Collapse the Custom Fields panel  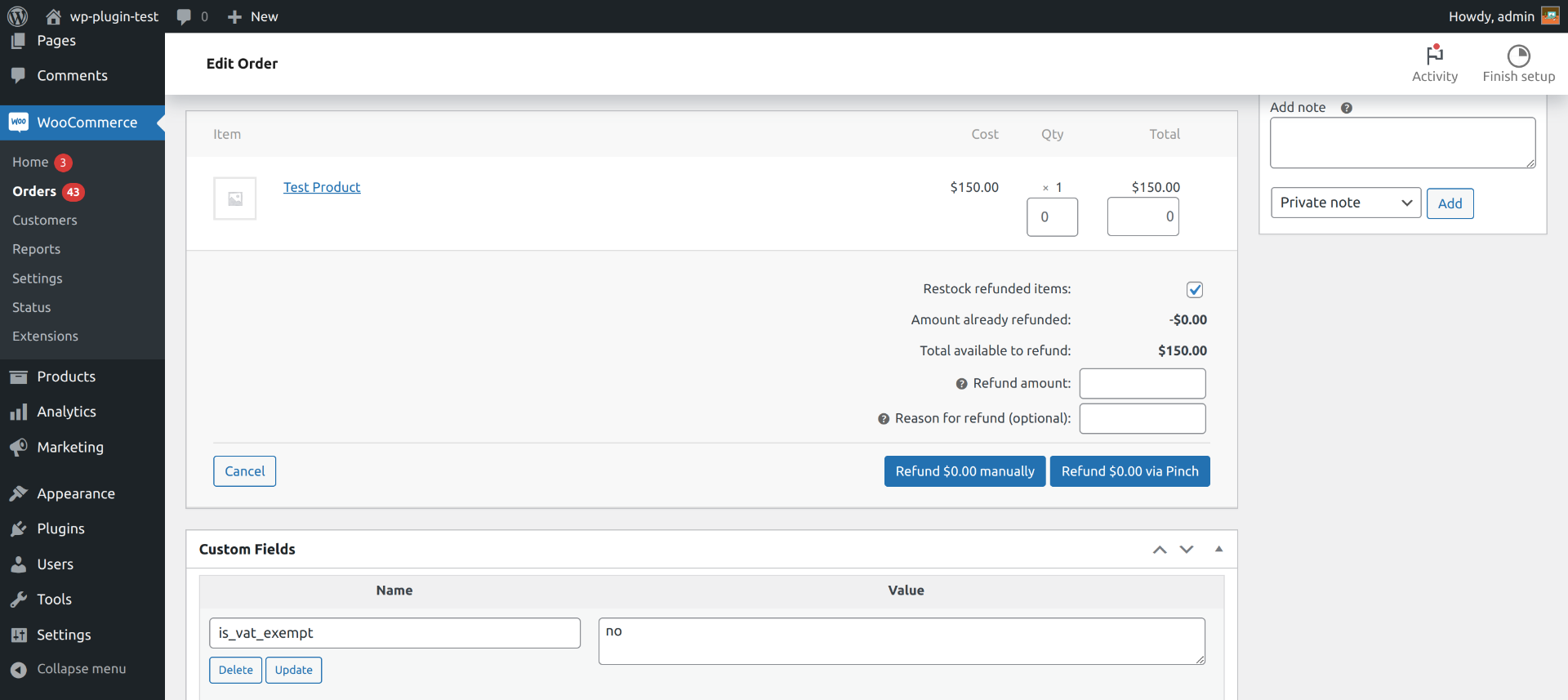click(1218, 550)
